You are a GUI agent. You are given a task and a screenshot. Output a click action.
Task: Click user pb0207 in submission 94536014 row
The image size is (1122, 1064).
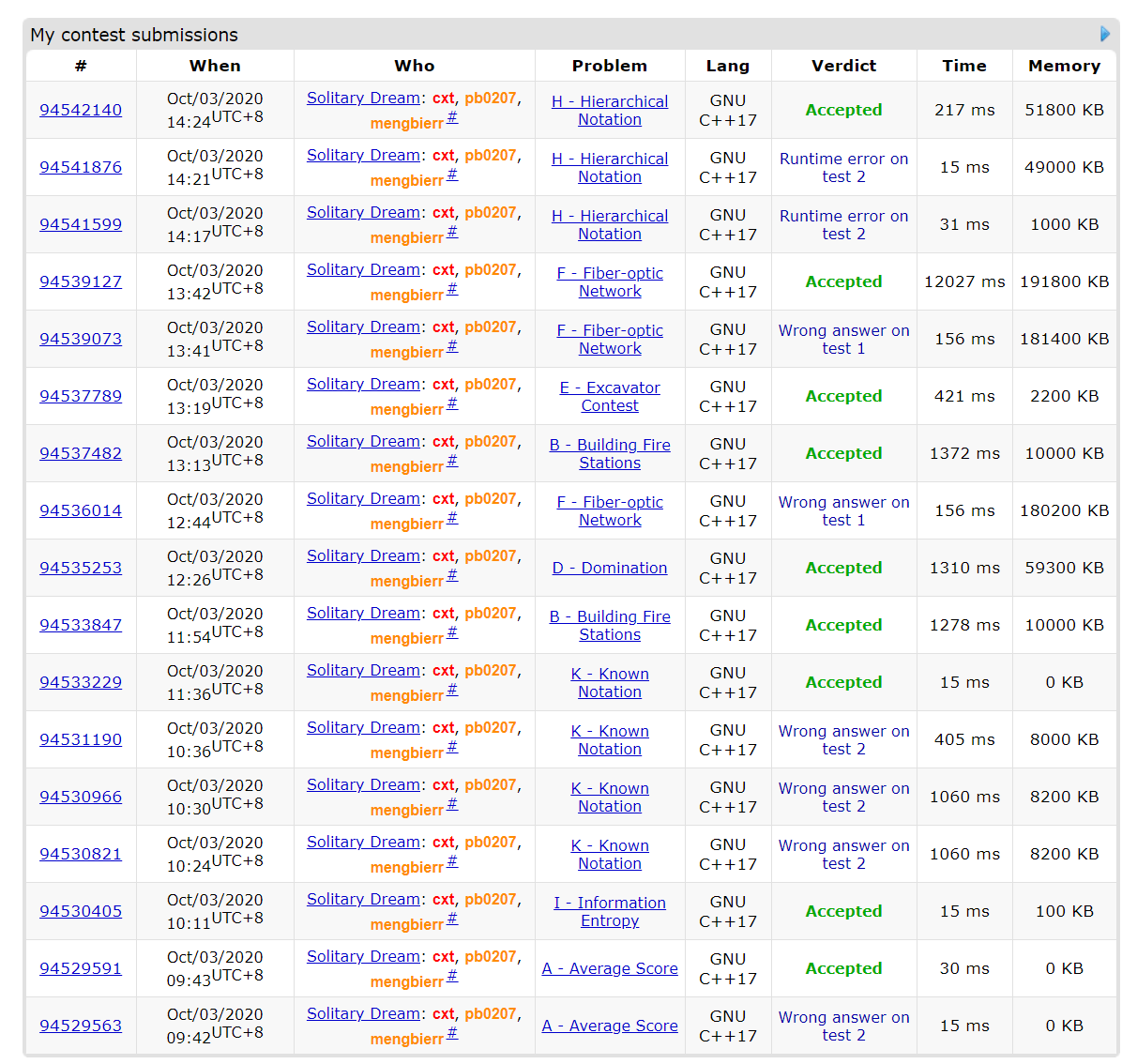490,498
